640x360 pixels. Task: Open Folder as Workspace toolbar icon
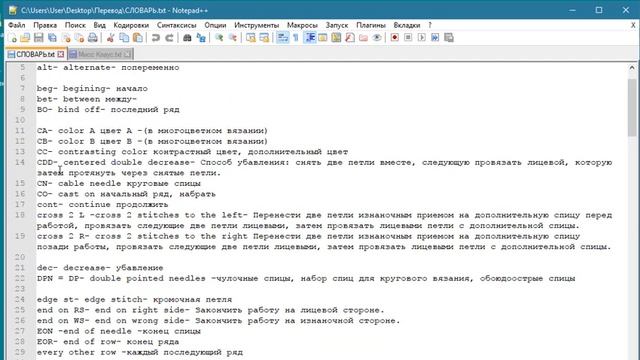(363, 38)
